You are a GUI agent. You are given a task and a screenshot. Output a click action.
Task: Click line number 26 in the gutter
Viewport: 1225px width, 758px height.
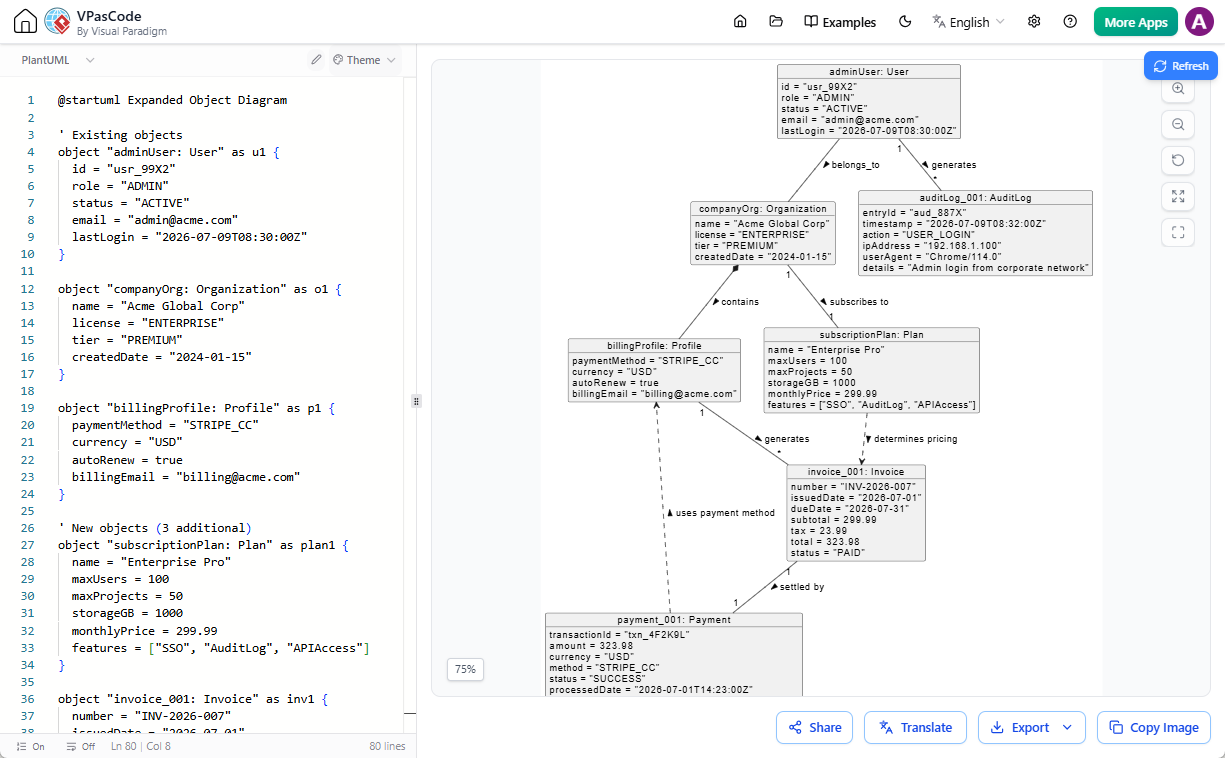(x=28, y=528)
